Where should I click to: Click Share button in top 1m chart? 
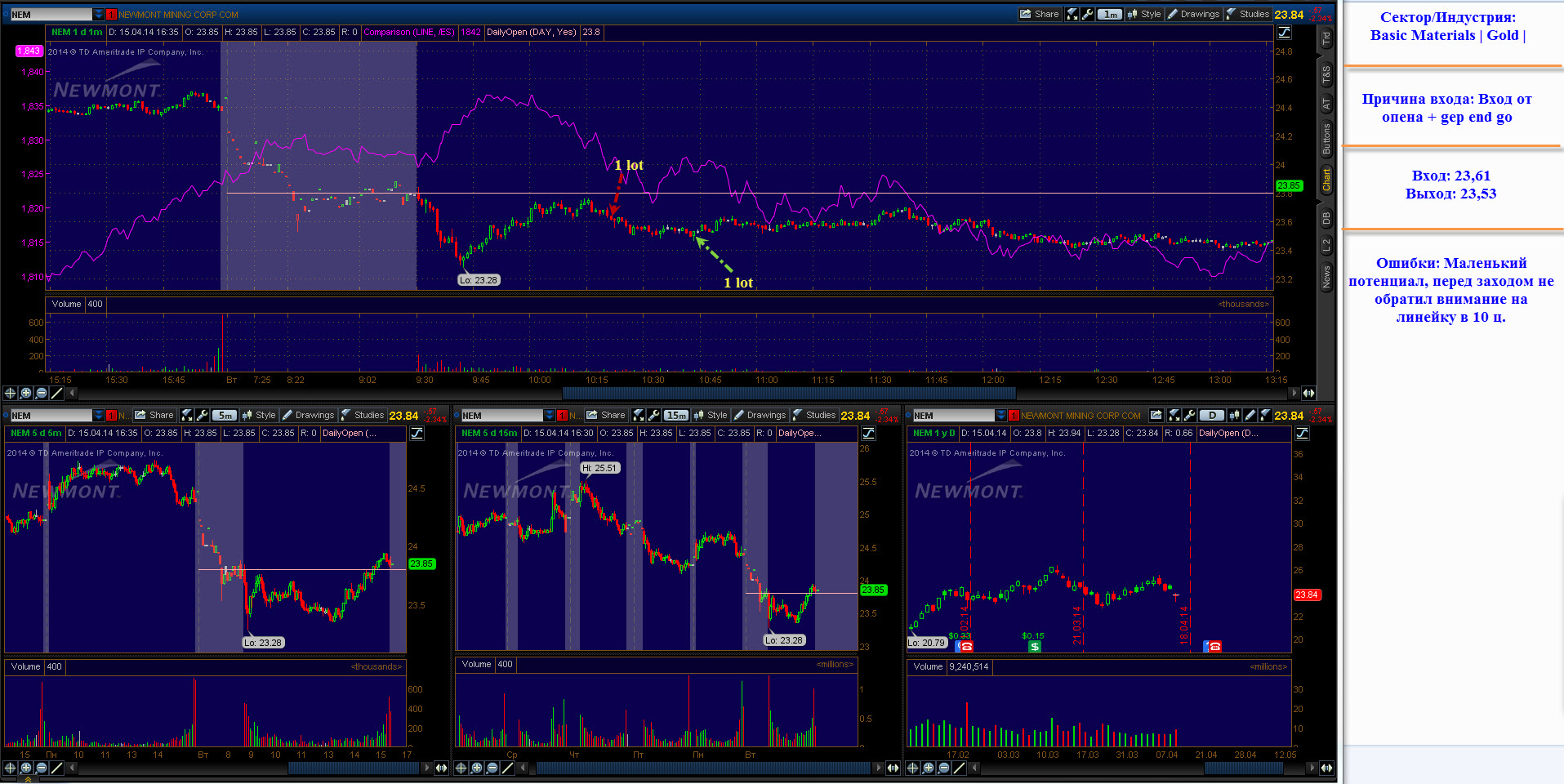1039,14
